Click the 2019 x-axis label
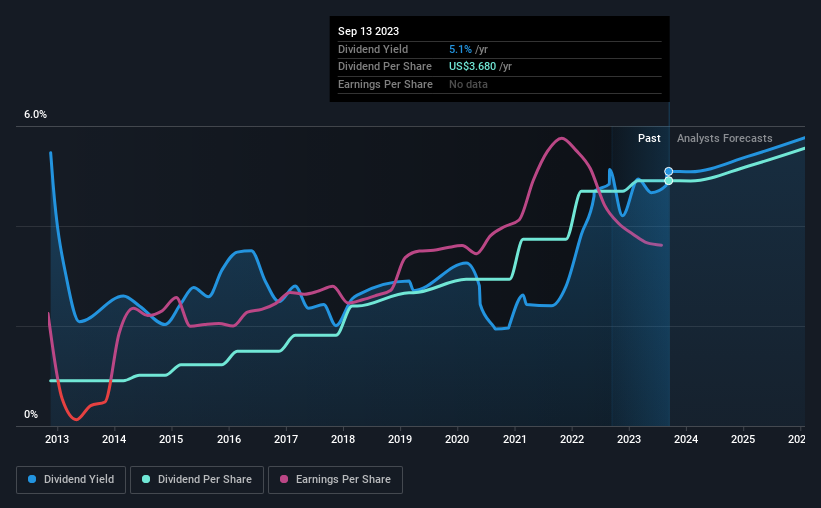 point(400,439)
